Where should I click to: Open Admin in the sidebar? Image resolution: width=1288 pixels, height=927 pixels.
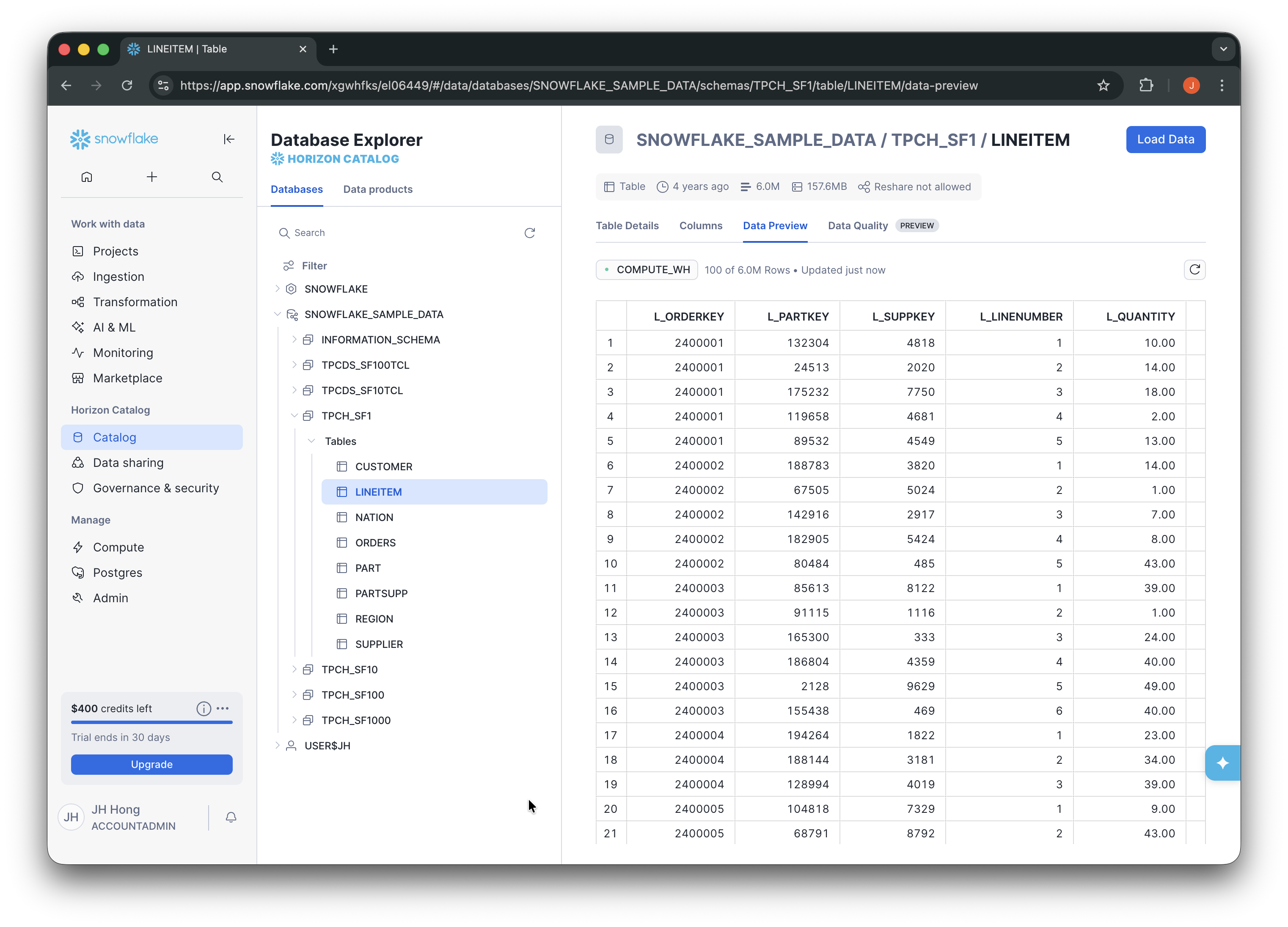tap(151, 598)
